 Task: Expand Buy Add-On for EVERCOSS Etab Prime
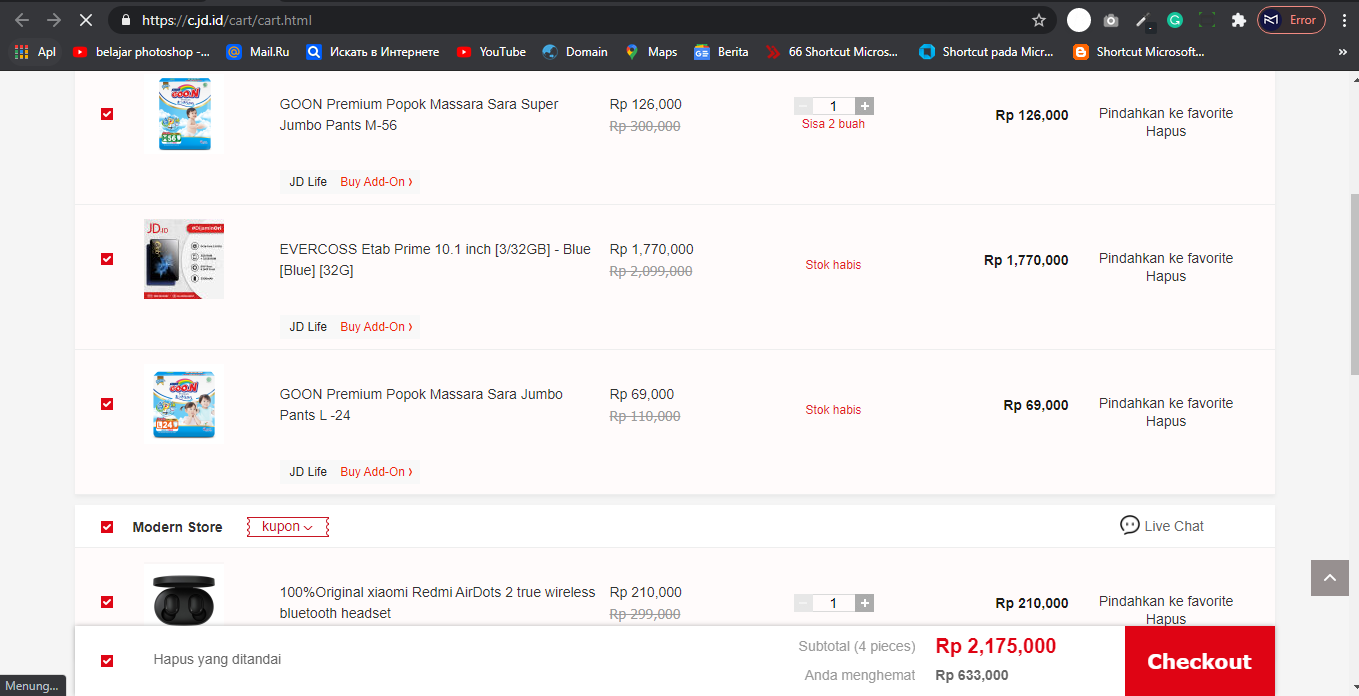(x=376, y=327)
